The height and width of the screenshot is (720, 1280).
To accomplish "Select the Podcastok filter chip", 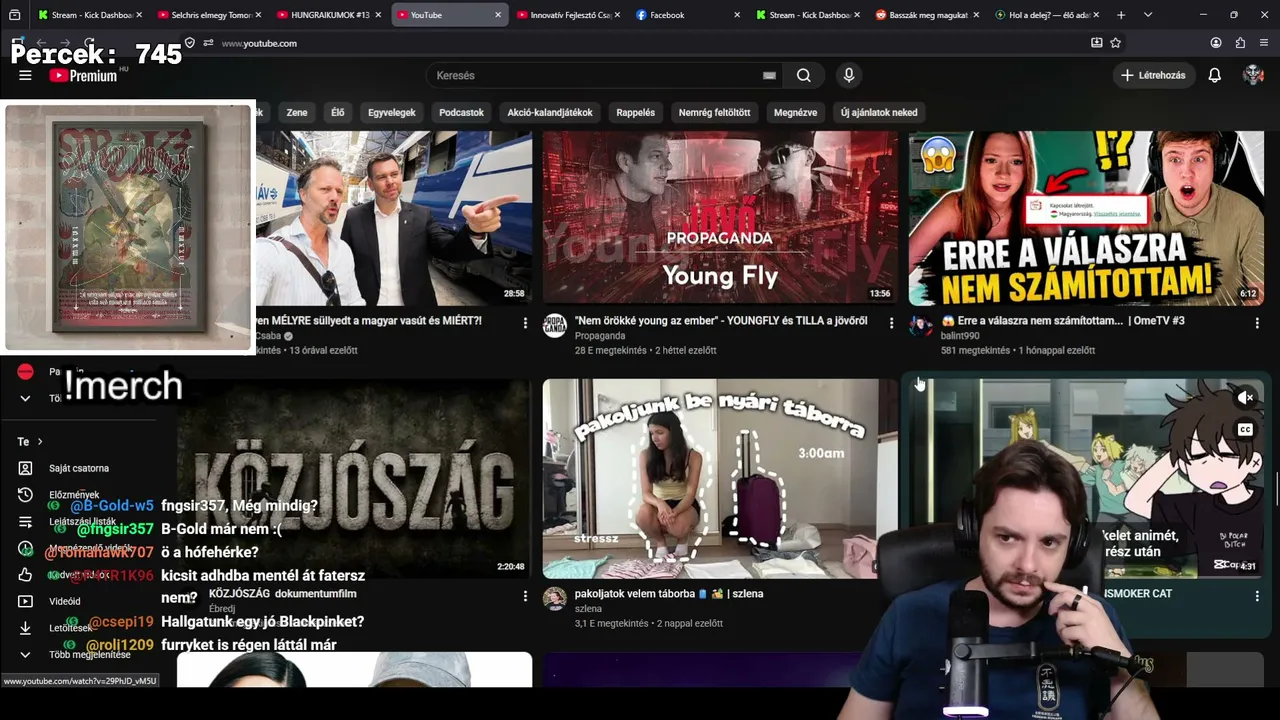I will 462,113.
